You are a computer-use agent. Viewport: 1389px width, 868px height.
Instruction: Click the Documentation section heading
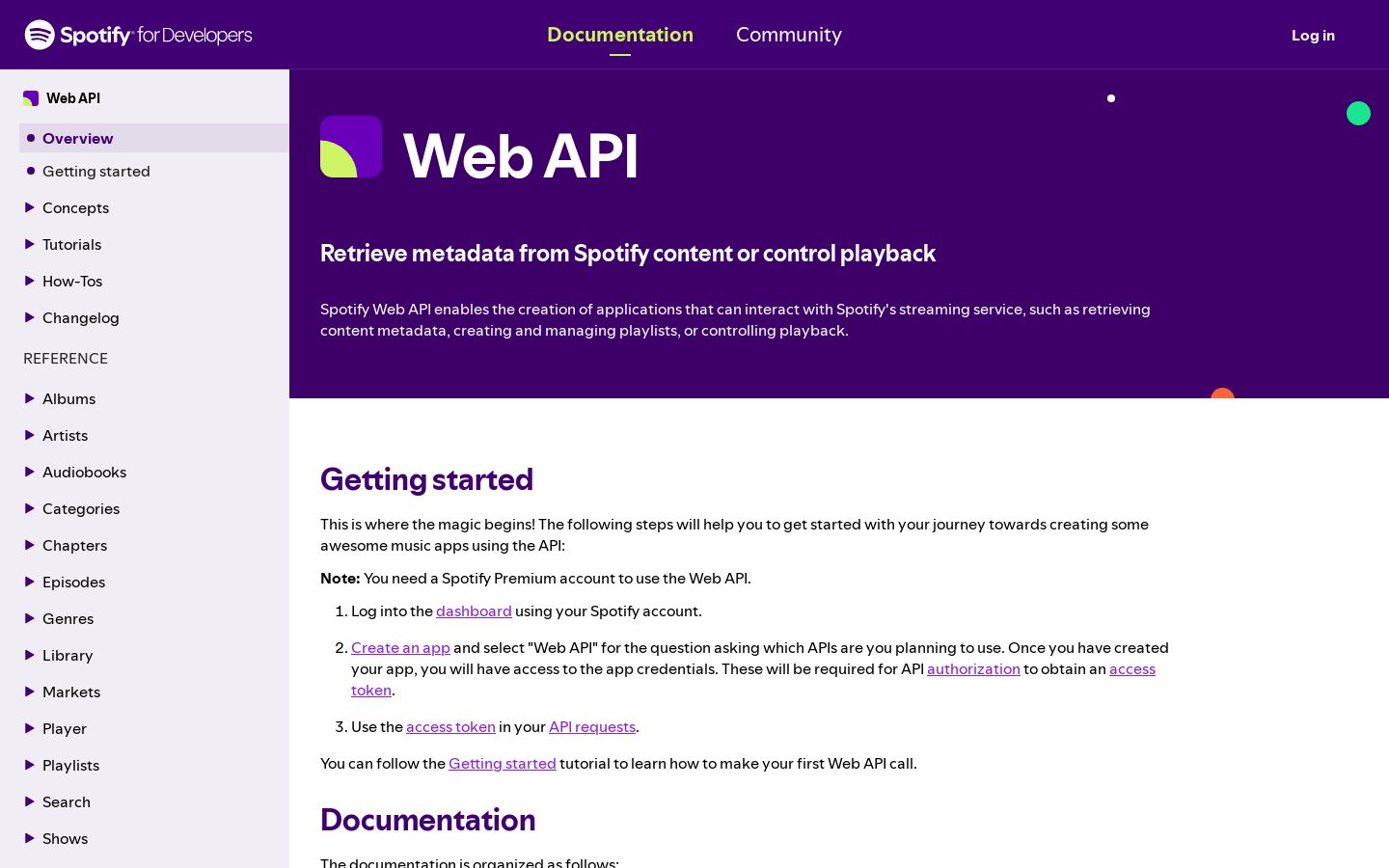pyautogui.click(x=427, y=820)
